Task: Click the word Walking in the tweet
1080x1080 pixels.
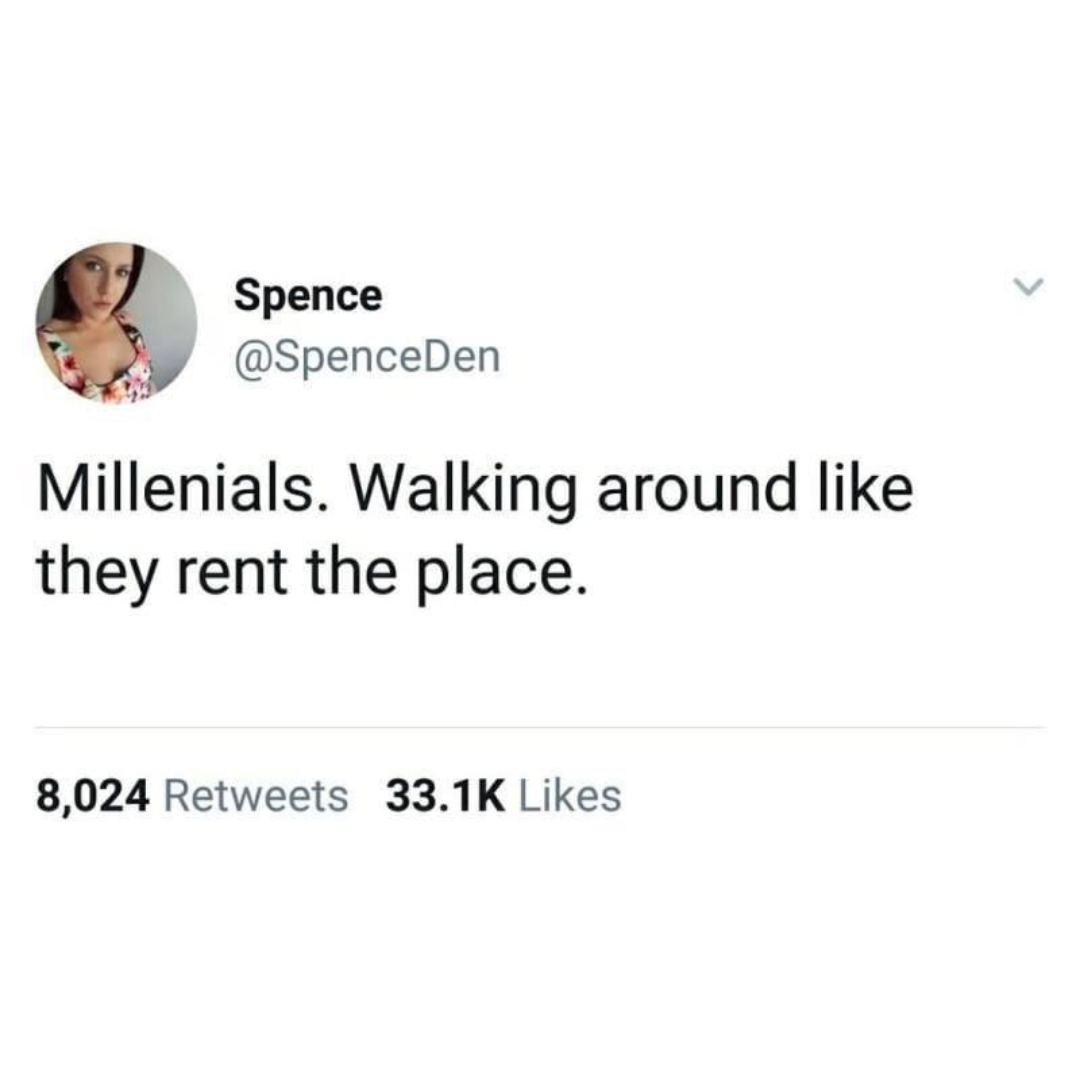Action: point(464,490)
